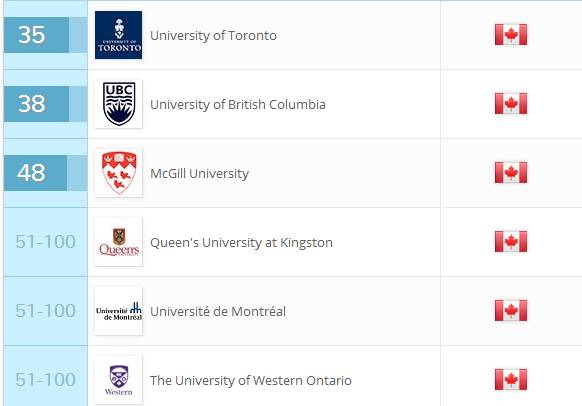Image resolution: width=582 pixels, height=406 pixels.
Task: Open the University of Toronto link
Action: [x=213, y=36]
